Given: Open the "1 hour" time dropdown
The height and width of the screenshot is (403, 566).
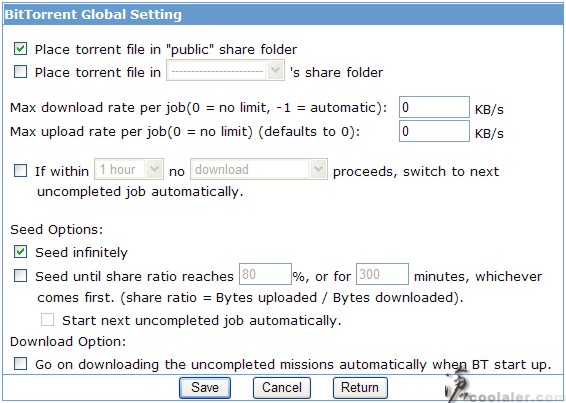Looking at the screenshot, I should 129,169.
